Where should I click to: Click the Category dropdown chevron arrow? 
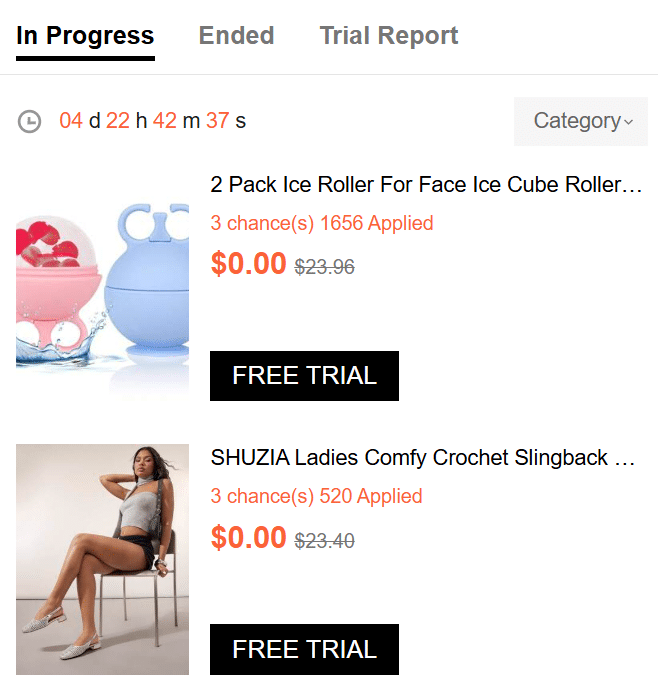(x=628, y=122)
